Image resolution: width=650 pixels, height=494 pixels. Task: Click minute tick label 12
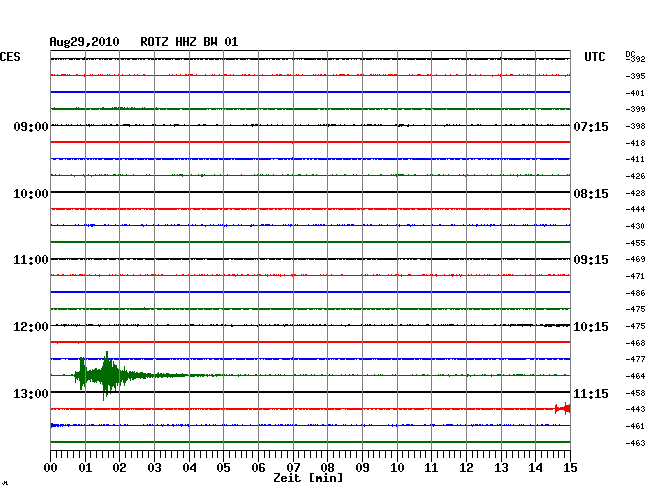[466, 468]
